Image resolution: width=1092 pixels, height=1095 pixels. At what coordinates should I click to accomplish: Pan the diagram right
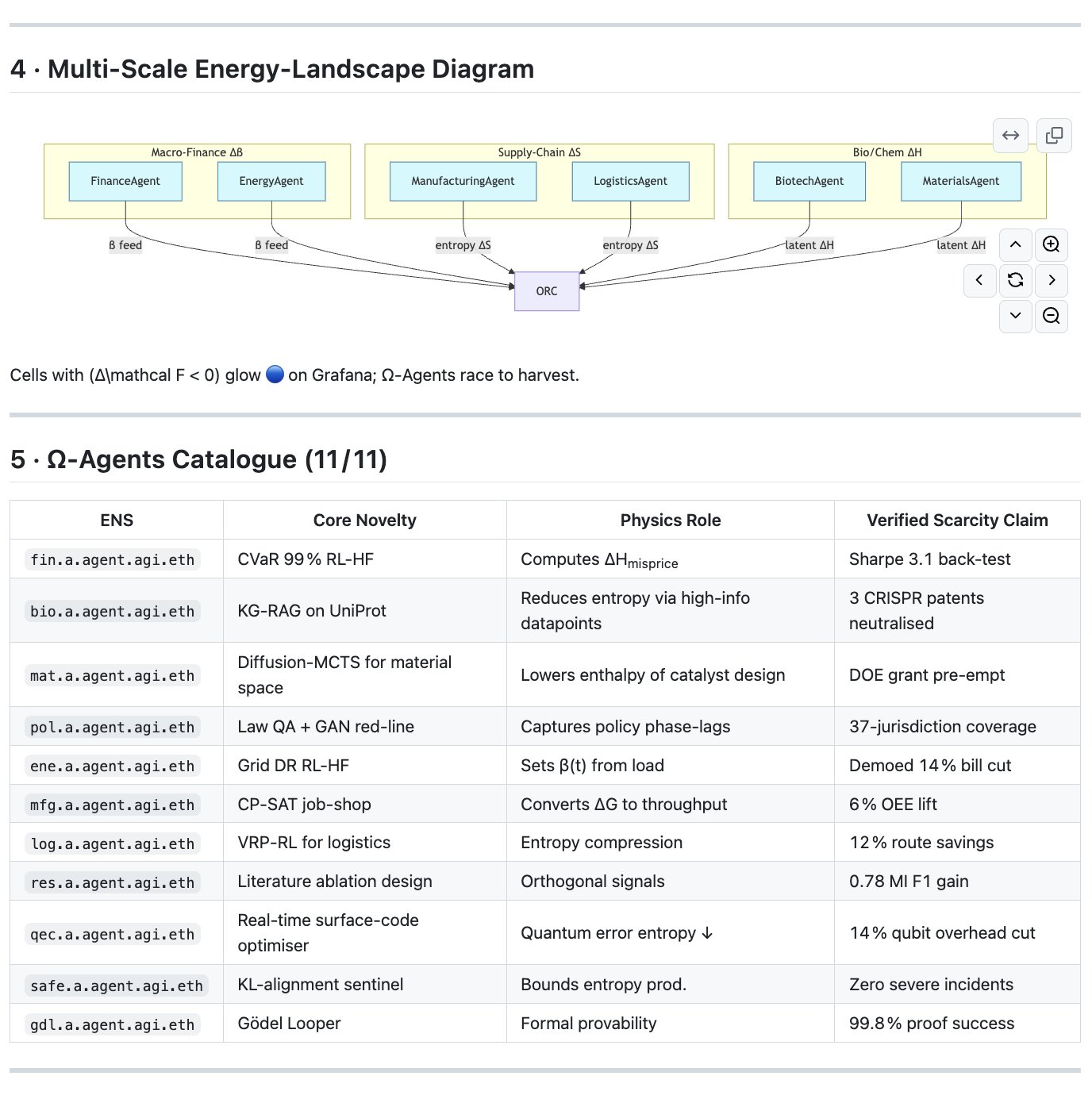tap(1051, 280)
